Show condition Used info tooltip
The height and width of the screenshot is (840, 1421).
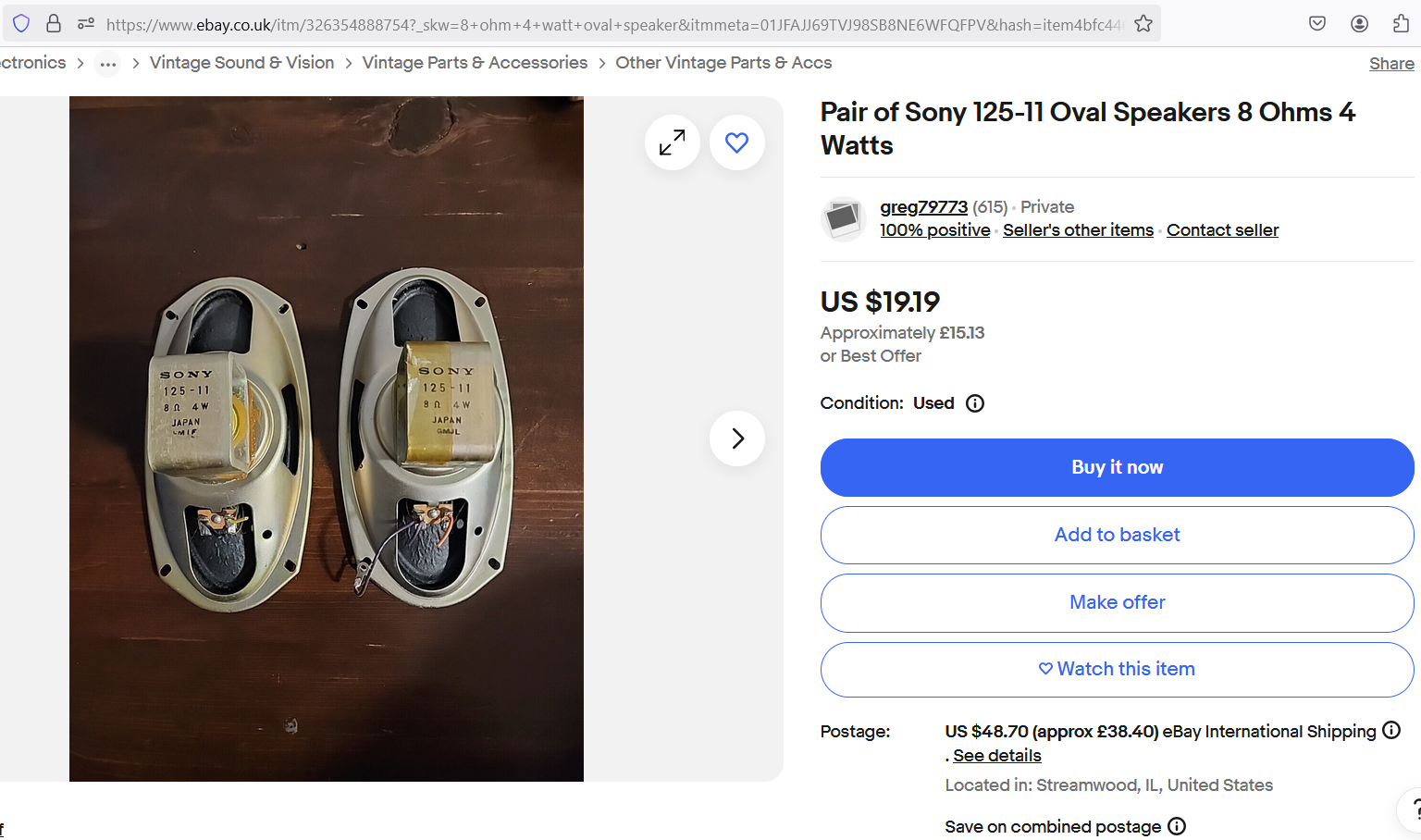(975, 403)
